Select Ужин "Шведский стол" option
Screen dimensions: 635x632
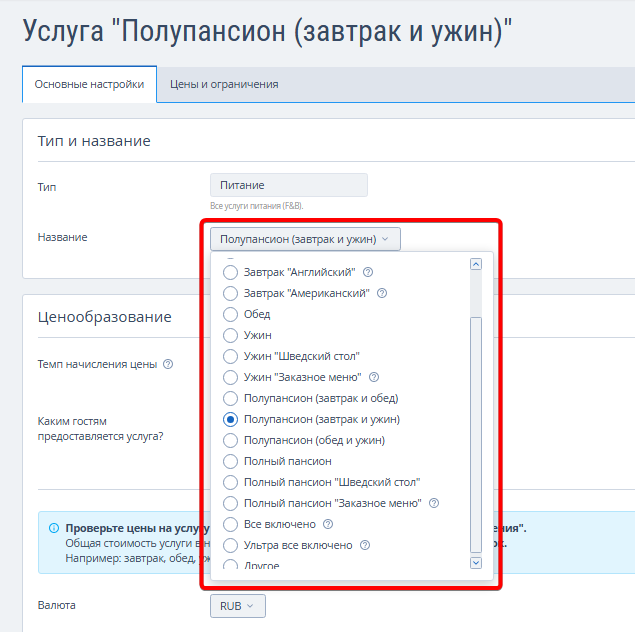coord(231,356)
